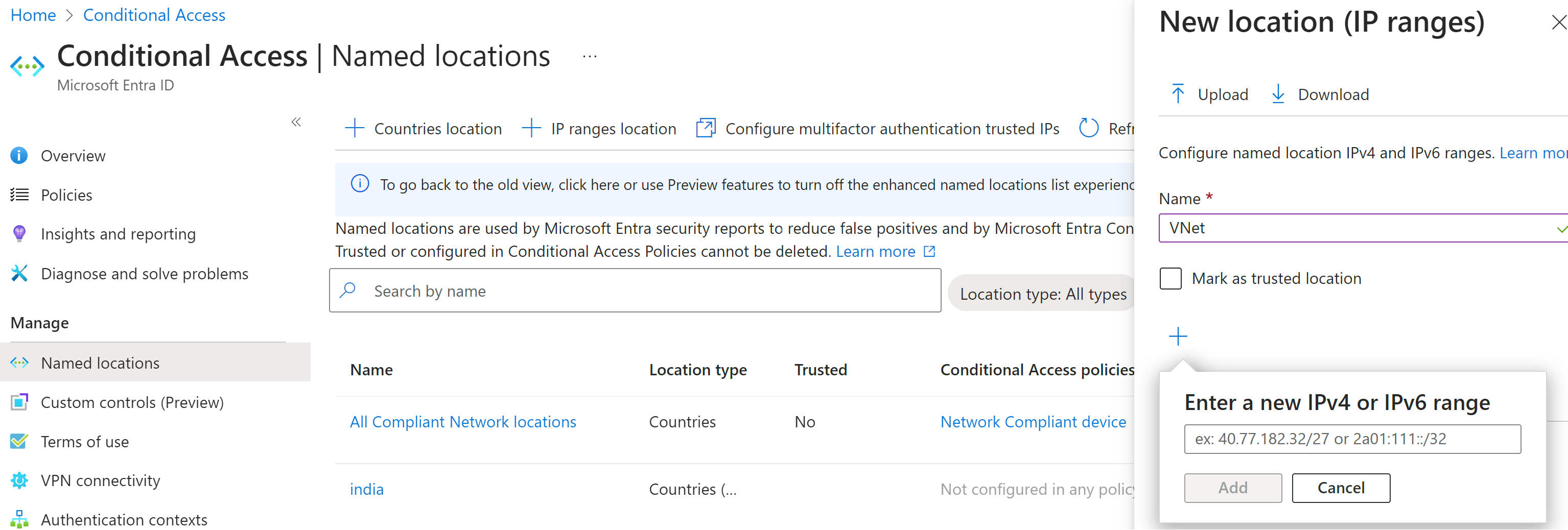Navigate to Home via the breadcrumb
The width and height of the screenshot is (1568, 530).
coord(33,15)
